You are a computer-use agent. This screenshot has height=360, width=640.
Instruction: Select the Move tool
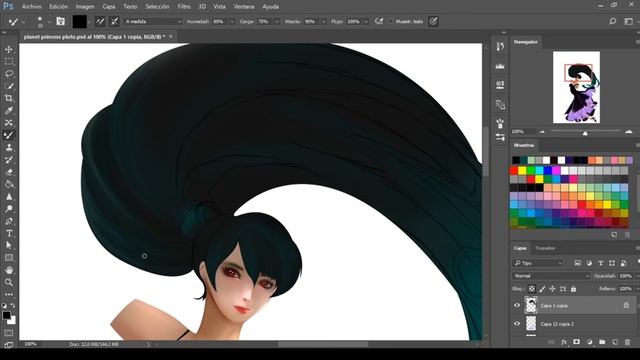(x=9, y=49)
